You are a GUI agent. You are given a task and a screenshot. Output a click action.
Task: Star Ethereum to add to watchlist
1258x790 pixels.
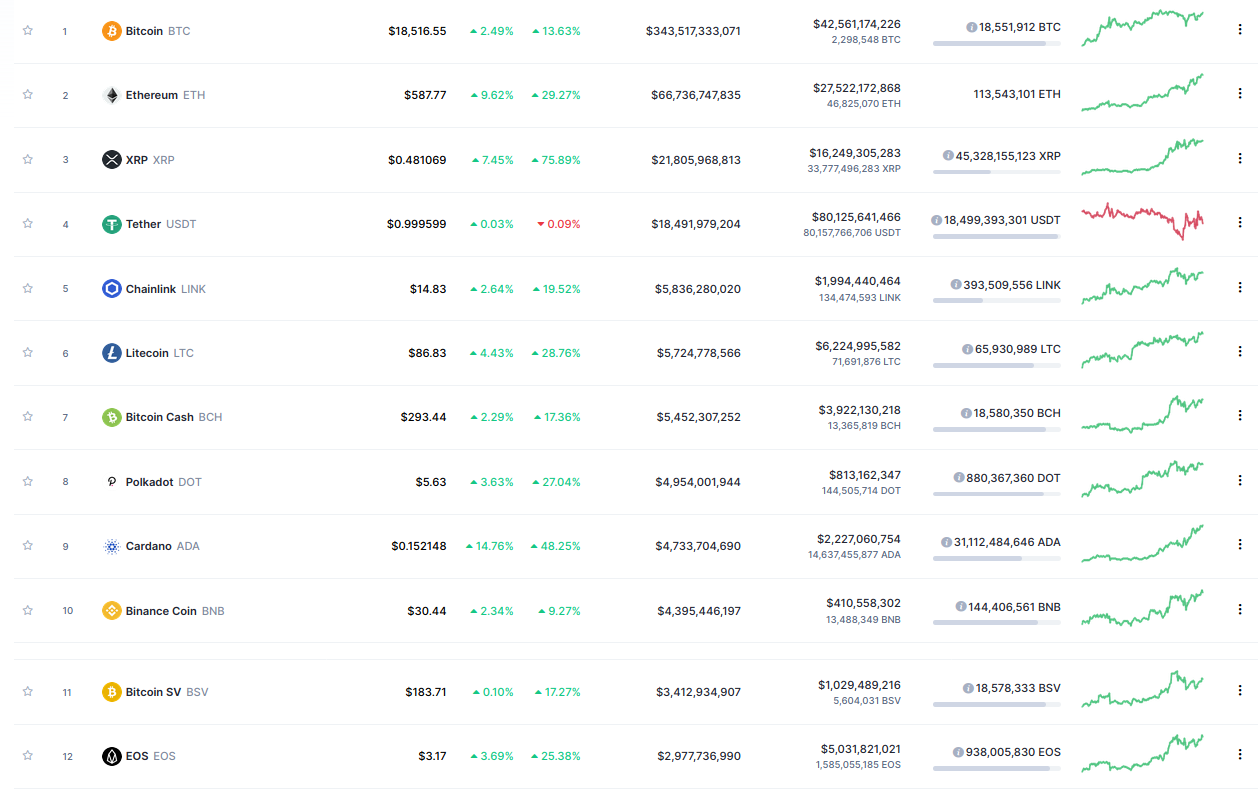(28, 95)
